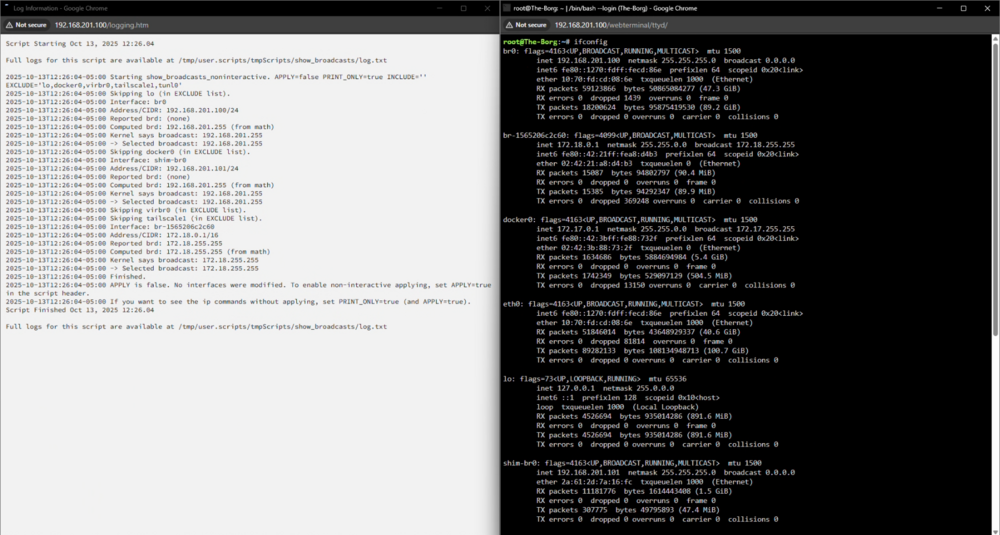Click the terminal window's vertical scrollbar thumb

[996, 188]
